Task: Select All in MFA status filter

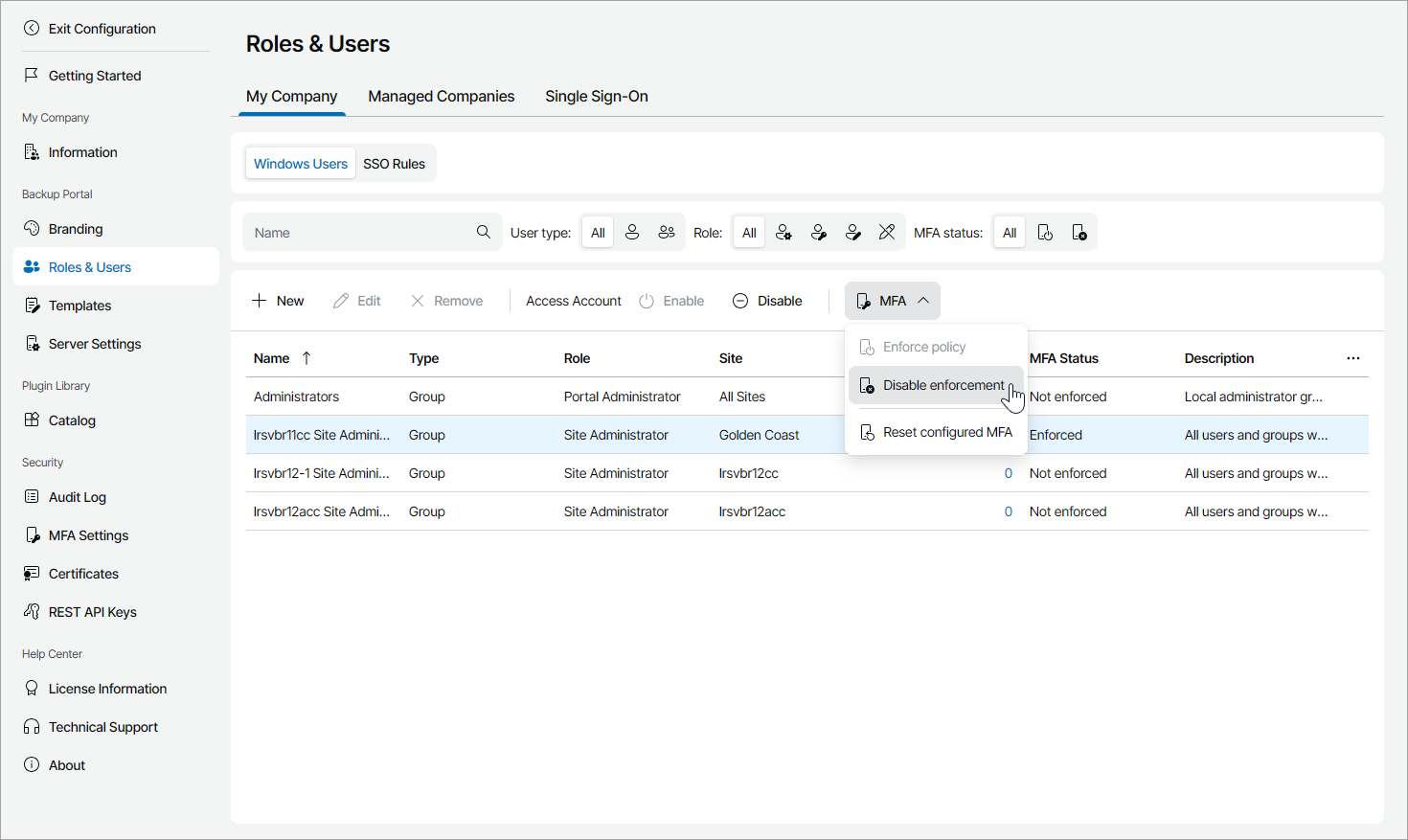Action: (1010, 233)
